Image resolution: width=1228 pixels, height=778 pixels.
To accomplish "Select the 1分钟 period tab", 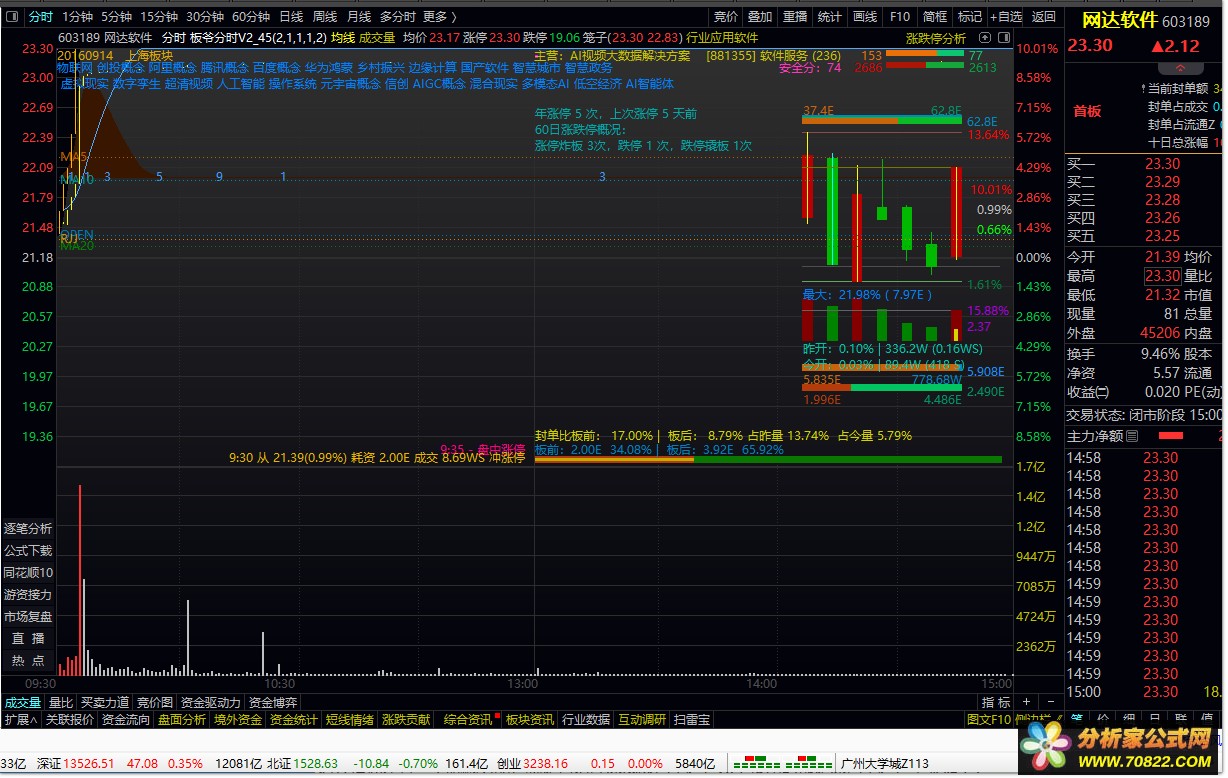I will click(x=77, y=16).
